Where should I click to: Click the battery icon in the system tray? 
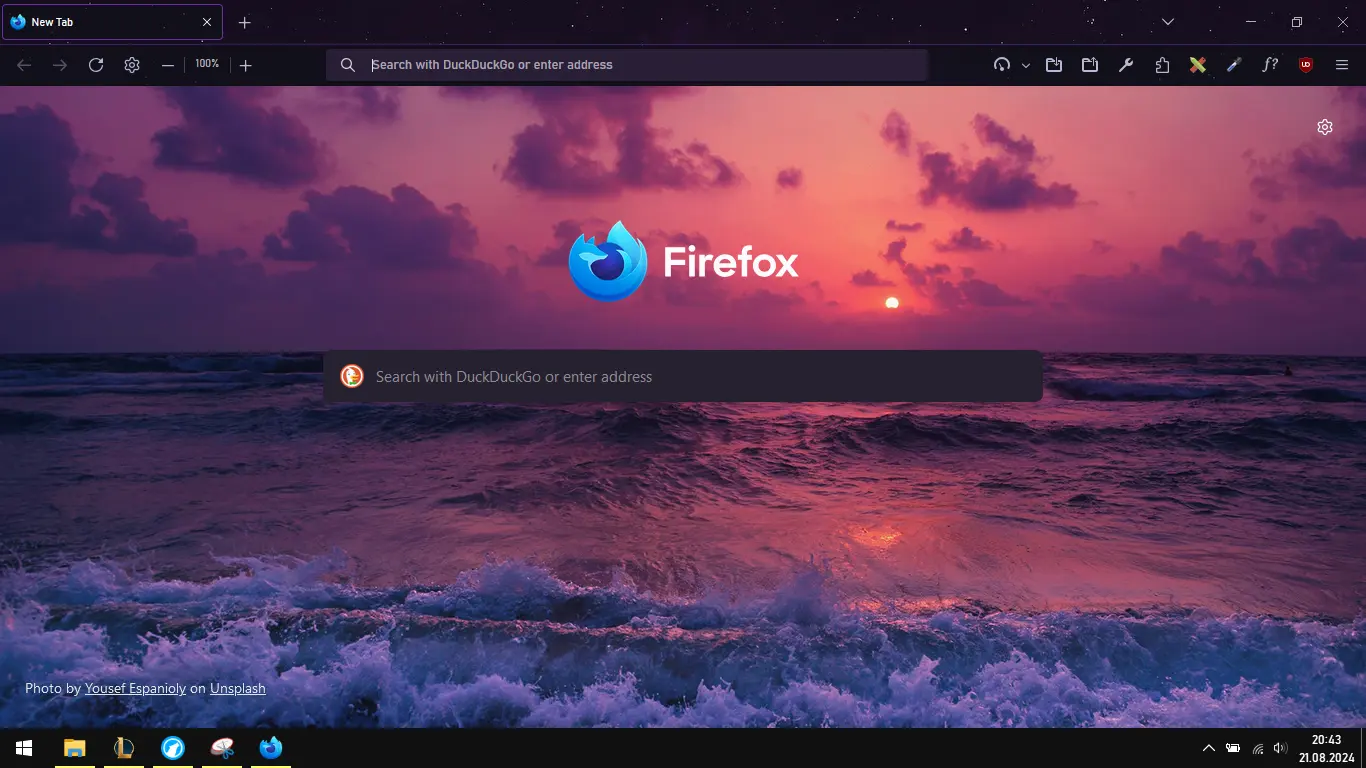(x=1233, y=748)
